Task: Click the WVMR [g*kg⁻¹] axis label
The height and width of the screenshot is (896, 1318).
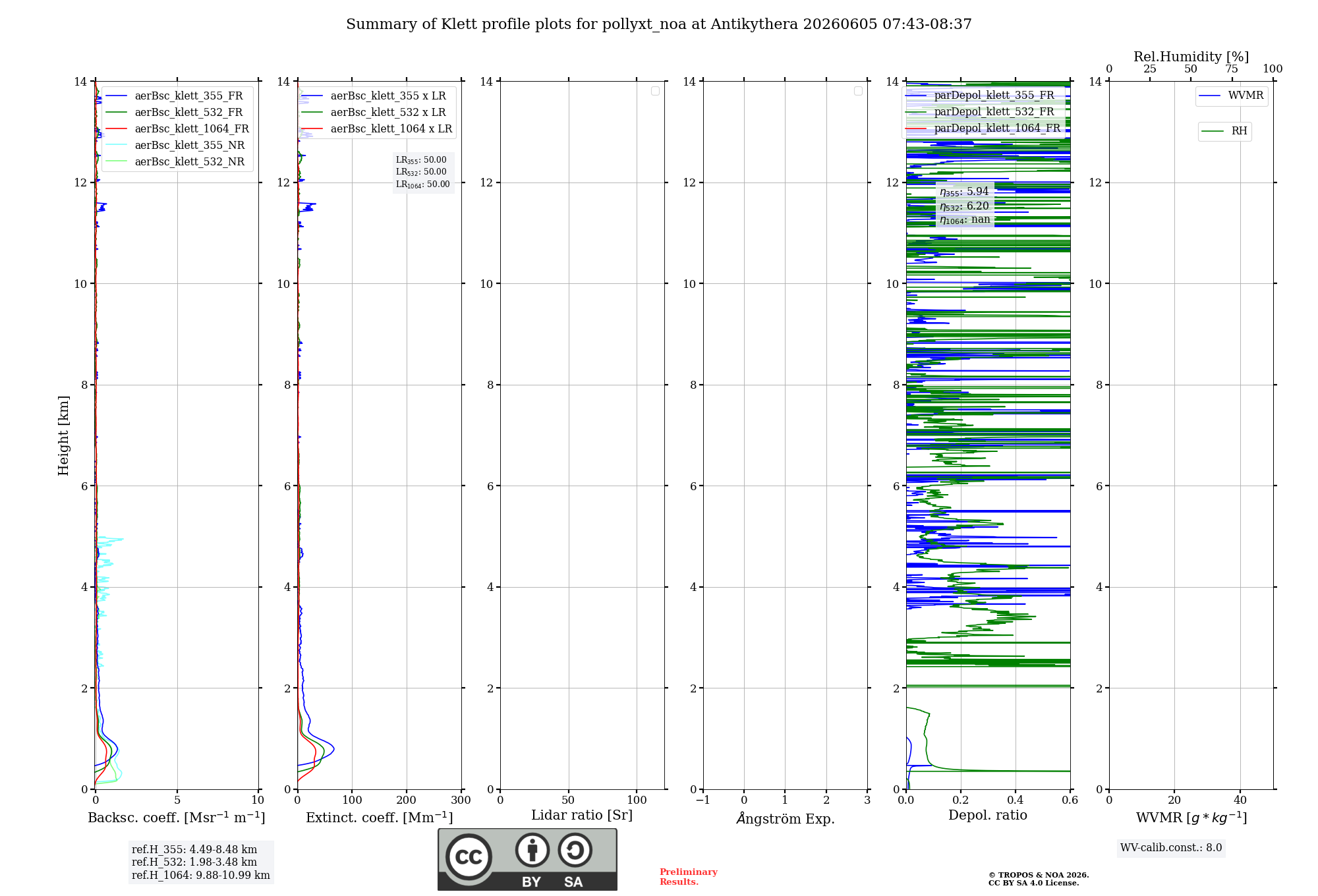Action: [1191, 818]
